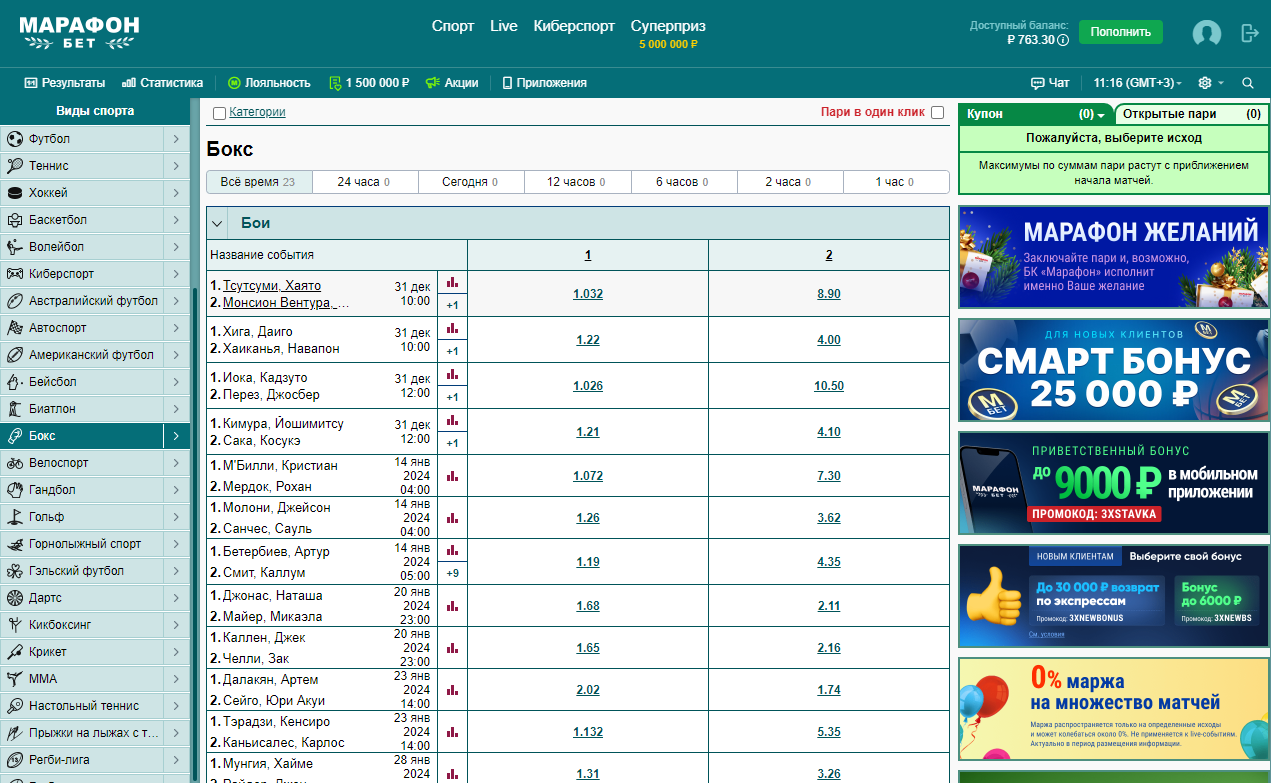This screenshot has width=1271, height=783.
Task: Open the user profile avatar
Action: coord(1207,33)
